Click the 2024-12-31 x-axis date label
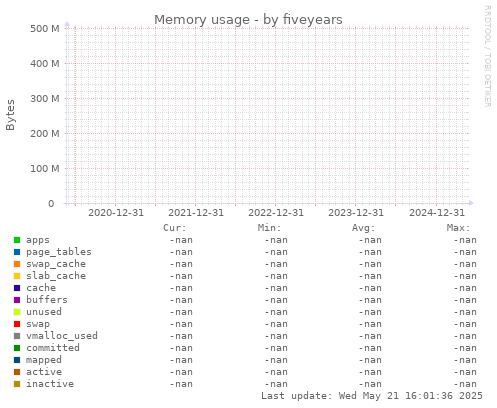497x408 pixels. [x=437, y=213]
